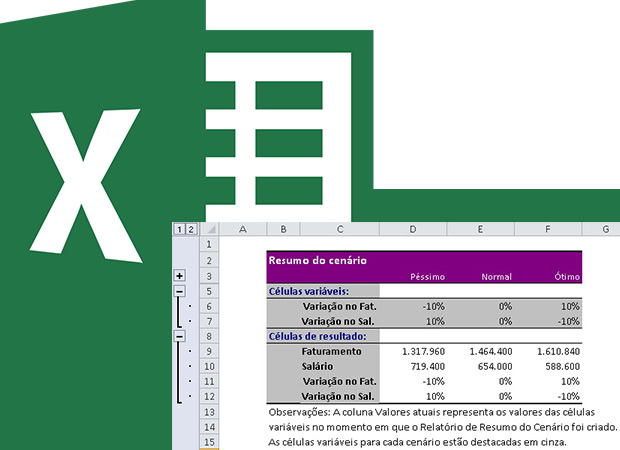Click the select-all corner triangle
The image size is (620, 450).
(x=210, y=229)
